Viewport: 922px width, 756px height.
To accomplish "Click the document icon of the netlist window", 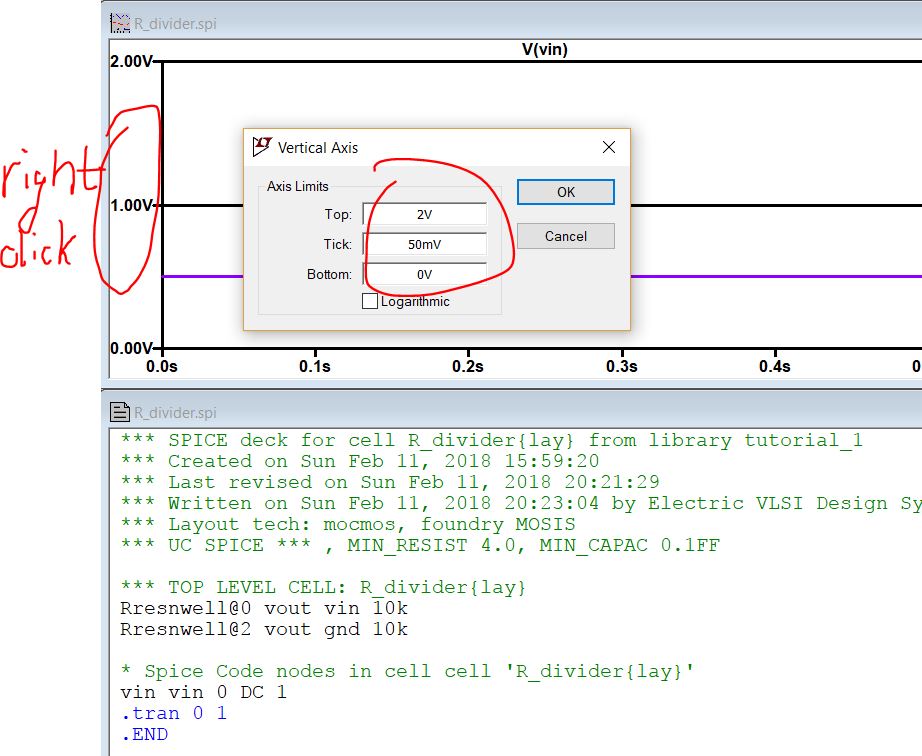I will tap(120, 412).
